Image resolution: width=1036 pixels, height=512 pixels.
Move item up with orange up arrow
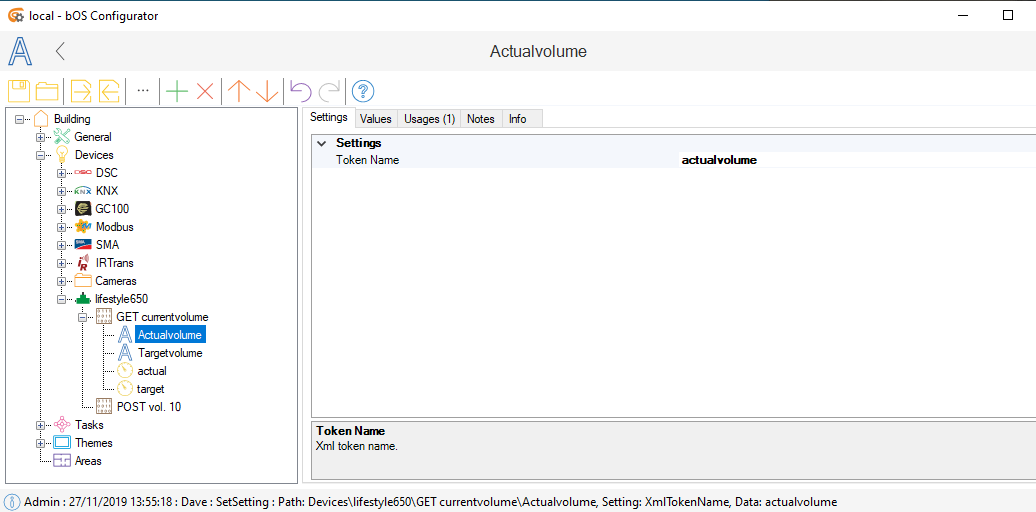coord(238,91)
